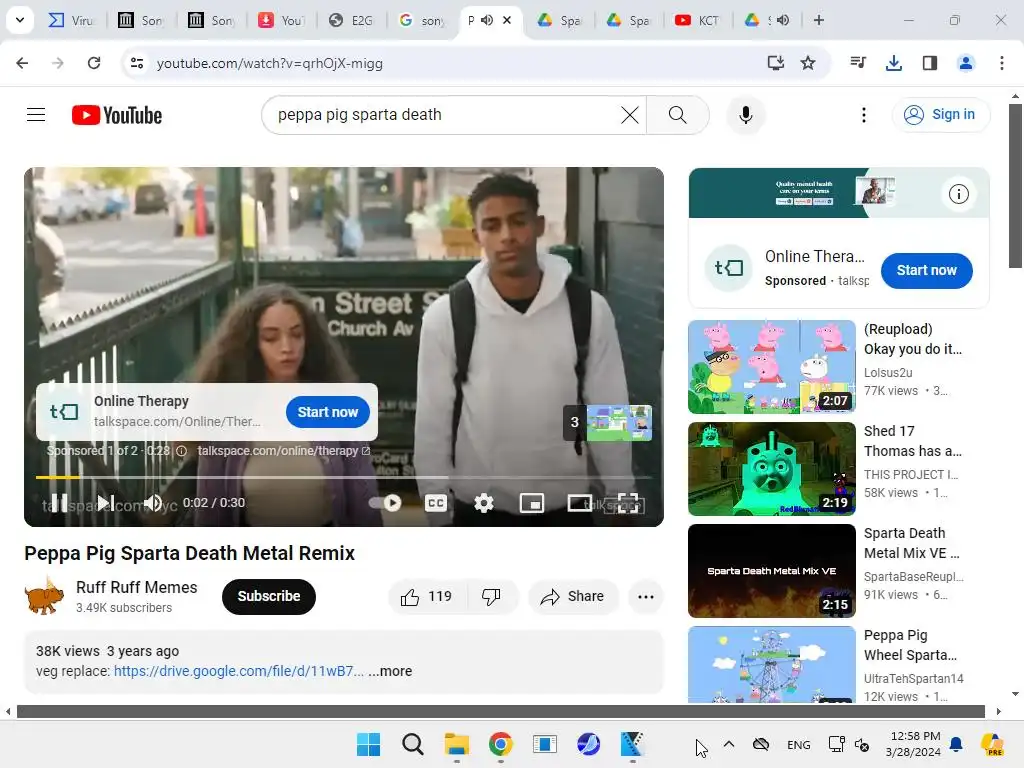Go to YouTube home via logo
The height and width of the screenshot is (768, 1024).
pos(117,115)
